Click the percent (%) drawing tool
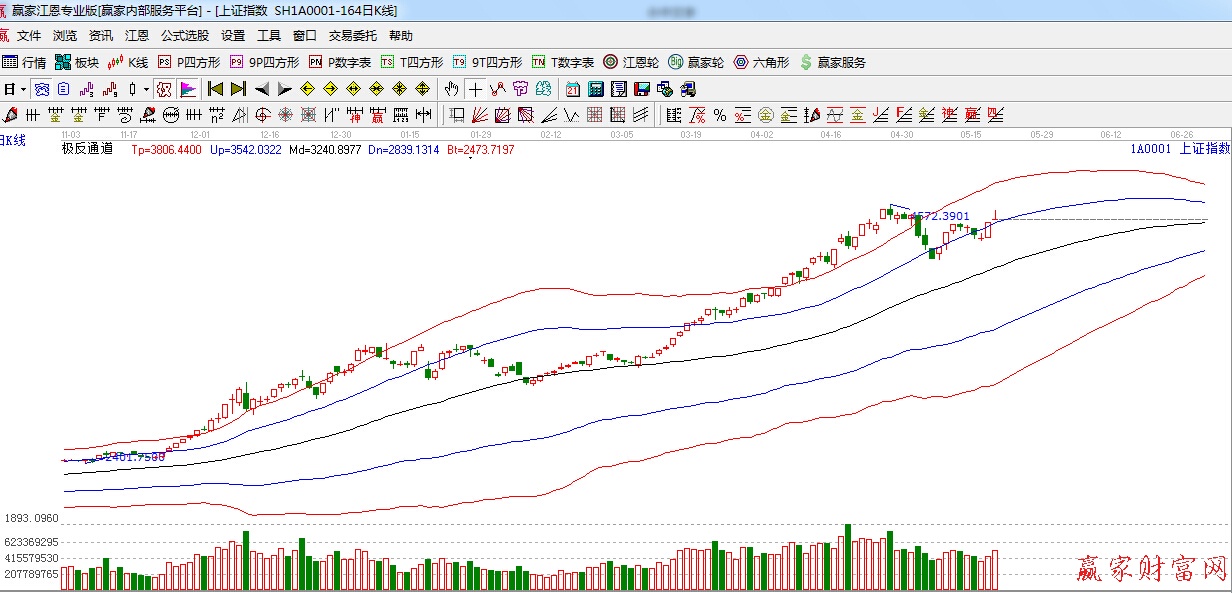This screenshot has width=1232, height=593. [x=720, y=114]
